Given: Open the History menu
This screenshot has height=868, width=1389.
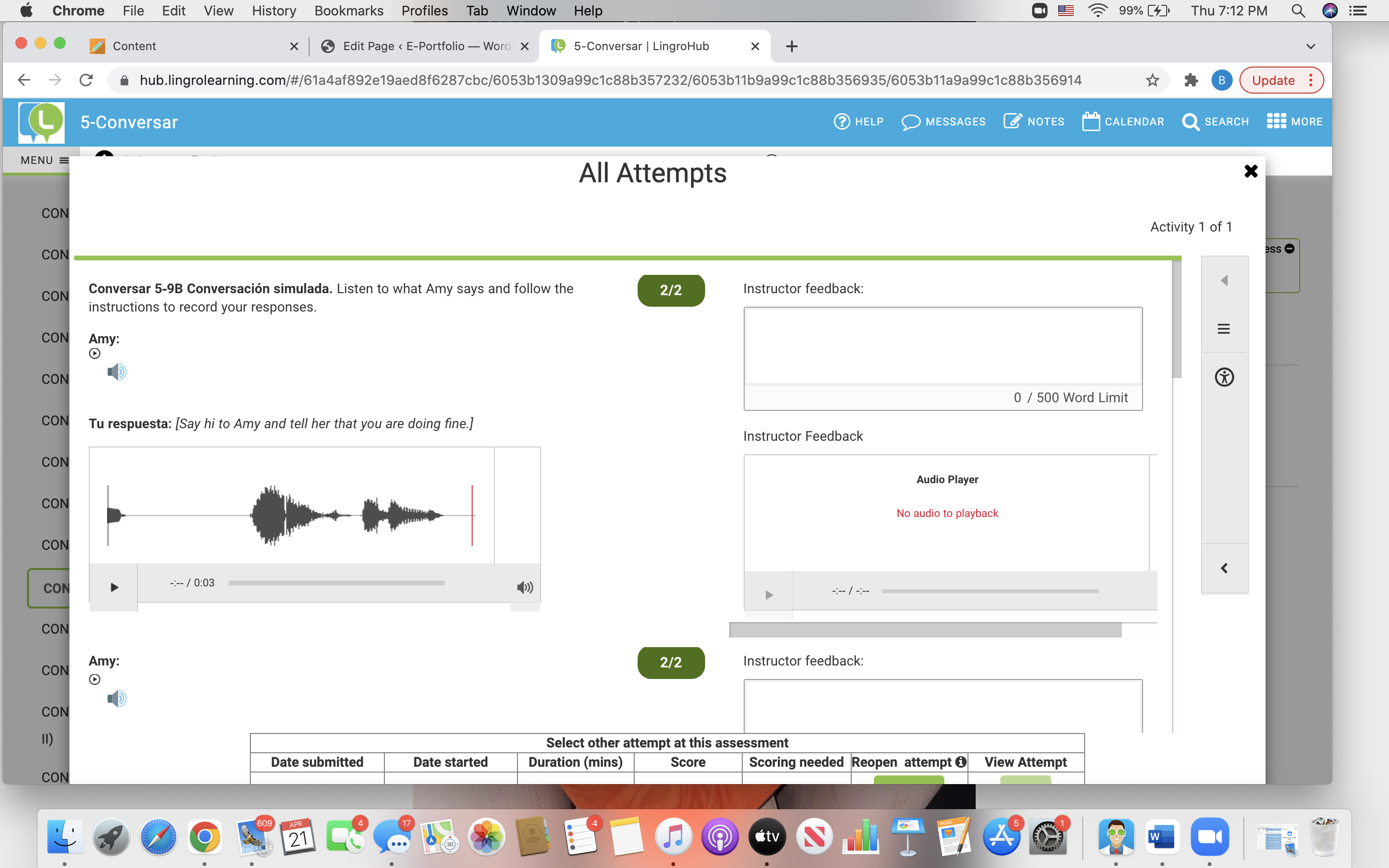Looking at the screenshot, I should coord(274,10).
